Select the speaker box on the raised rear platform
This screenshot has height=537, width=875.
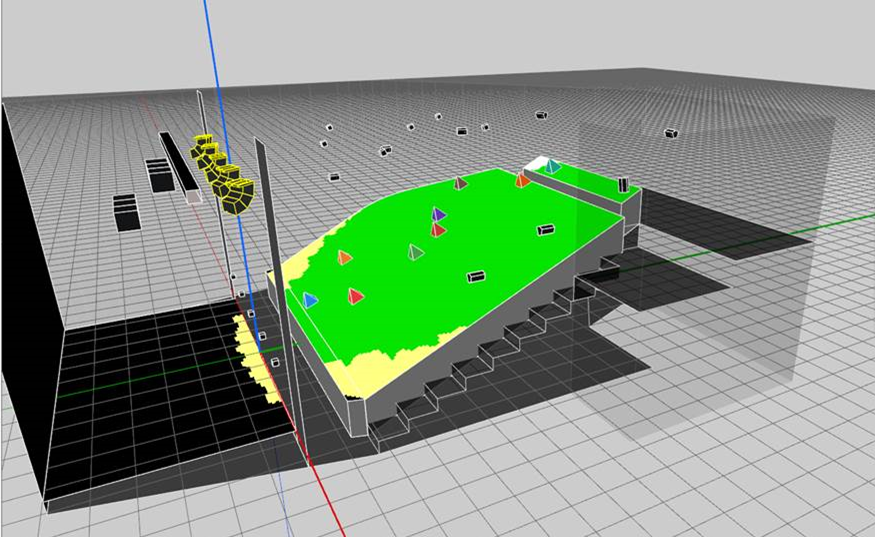coord(623,184)
